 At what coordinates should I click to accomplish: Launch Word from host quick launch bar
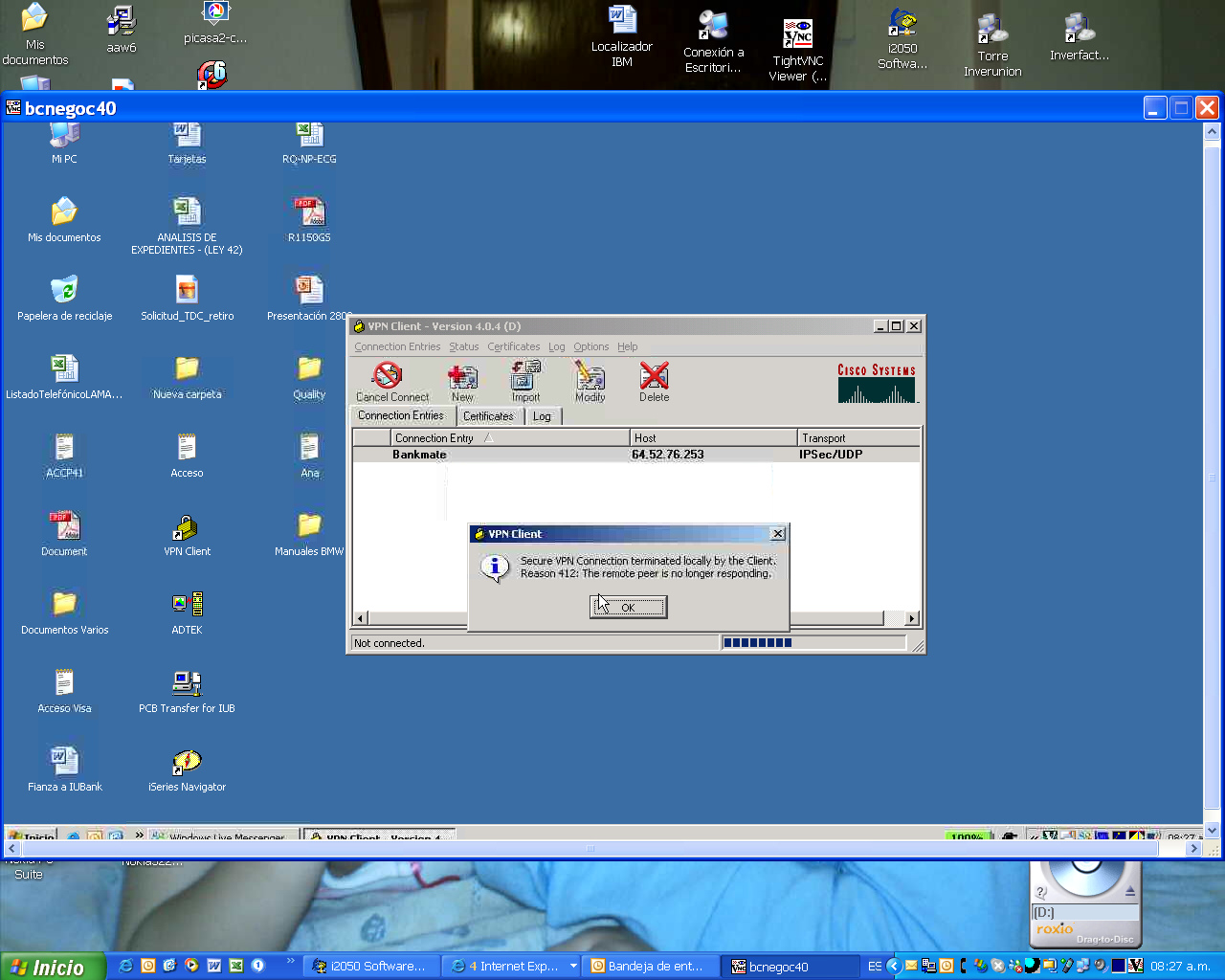(x=213, y=966)
